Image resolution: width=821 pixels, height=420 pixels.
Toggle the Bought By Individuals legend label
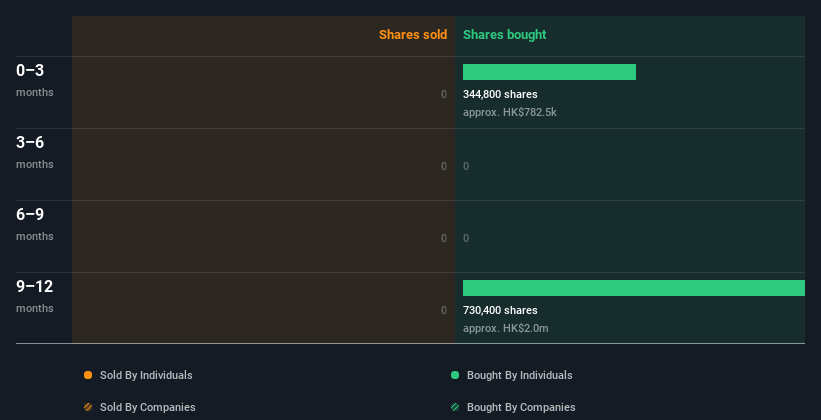pos(519,375)
